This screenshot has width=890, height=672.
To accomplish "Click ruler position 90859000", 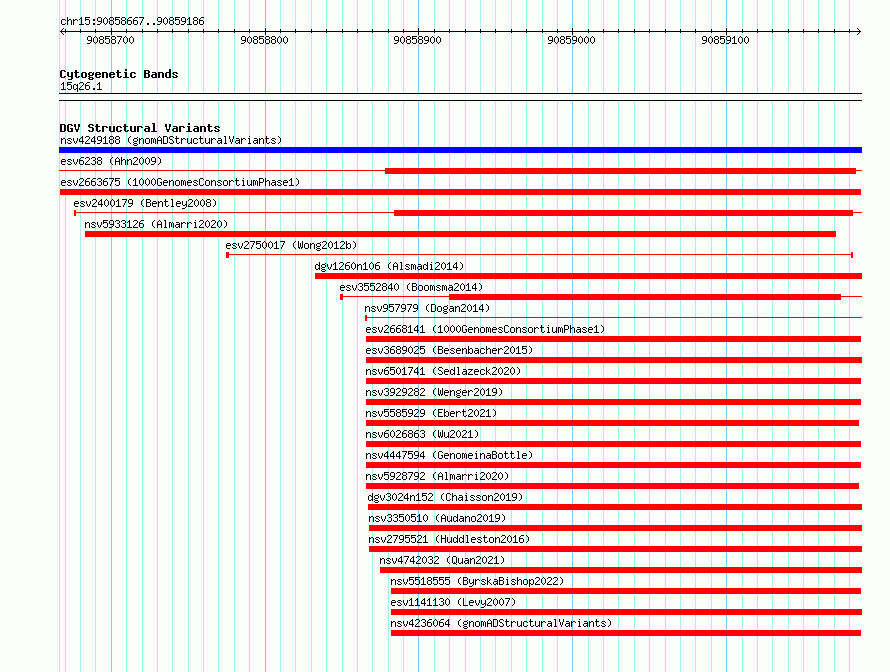I will tap(572, 40).
